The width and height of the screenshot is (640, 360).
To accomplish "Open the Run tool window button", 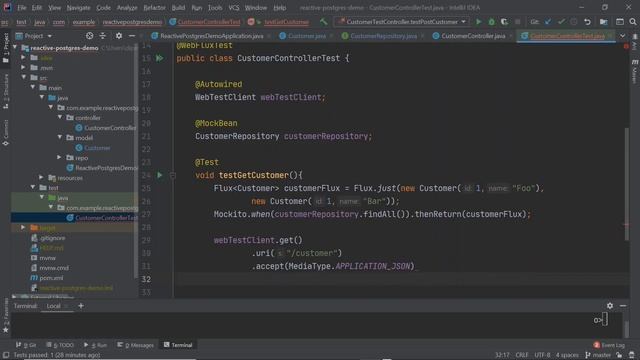I will click(x=96, y=345).
